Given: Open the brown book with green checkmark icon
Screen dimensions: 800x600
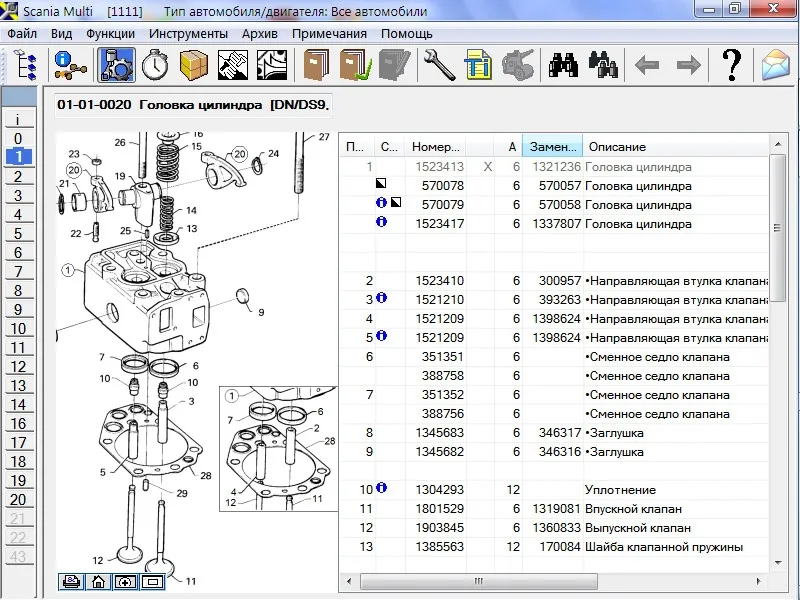Looking at the screenshot, I should tap(355, 65).
